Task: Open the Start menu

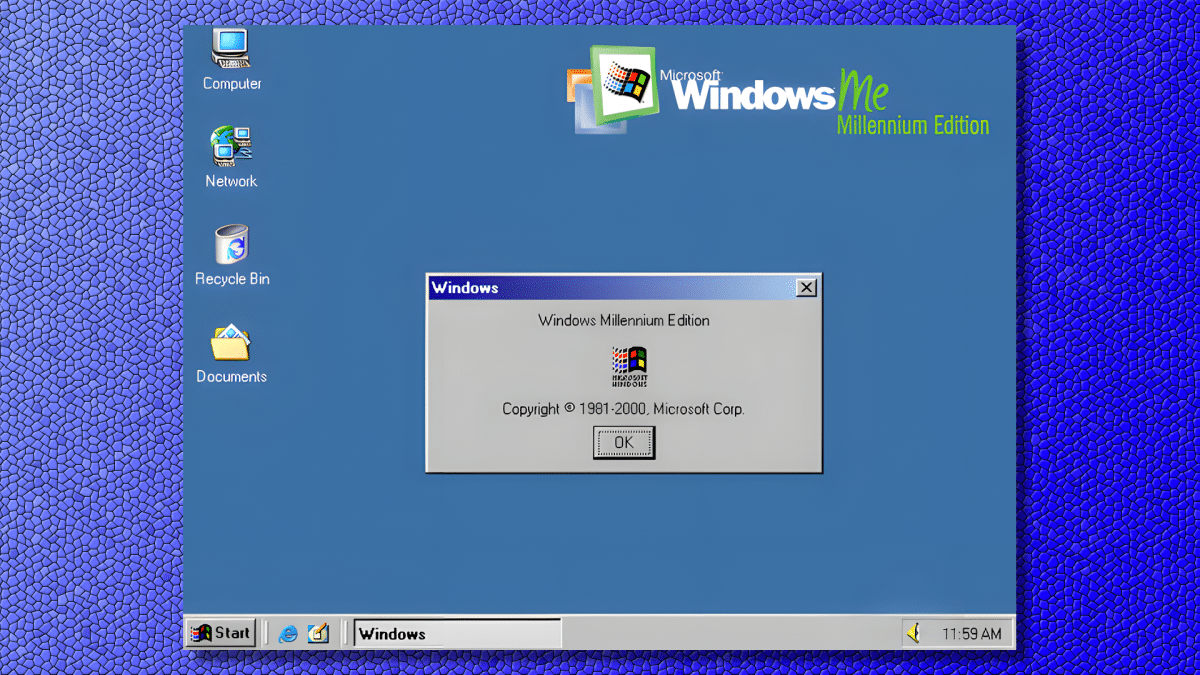Action: (x=221, y=632)
